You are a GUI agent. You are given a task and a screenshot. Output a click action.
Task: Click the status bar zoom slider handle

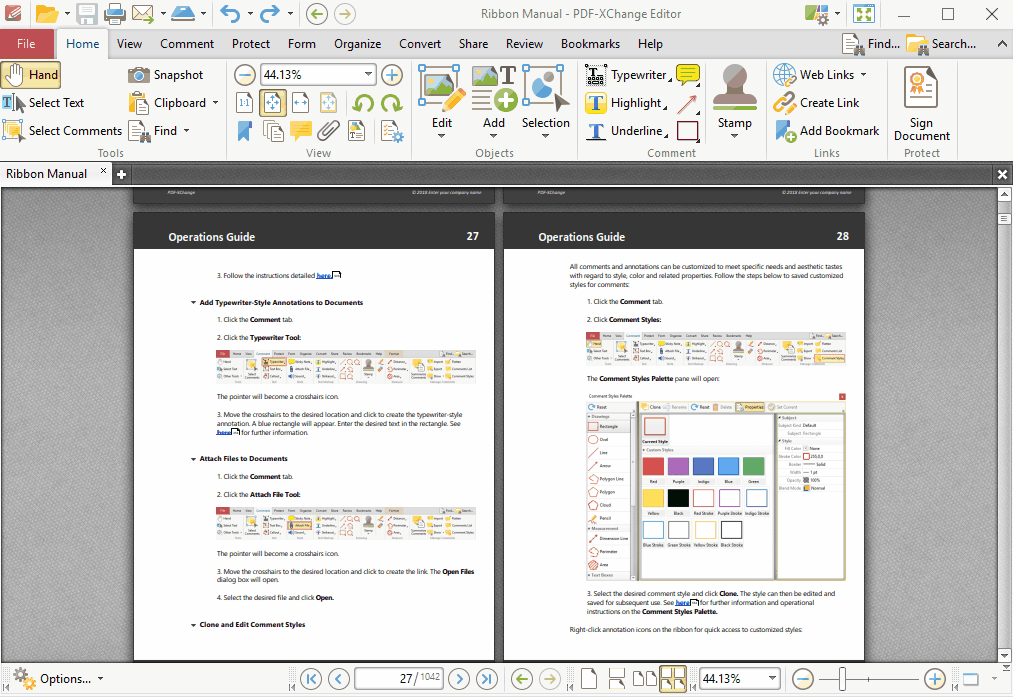pyautogui.click(x=842, y=679)
